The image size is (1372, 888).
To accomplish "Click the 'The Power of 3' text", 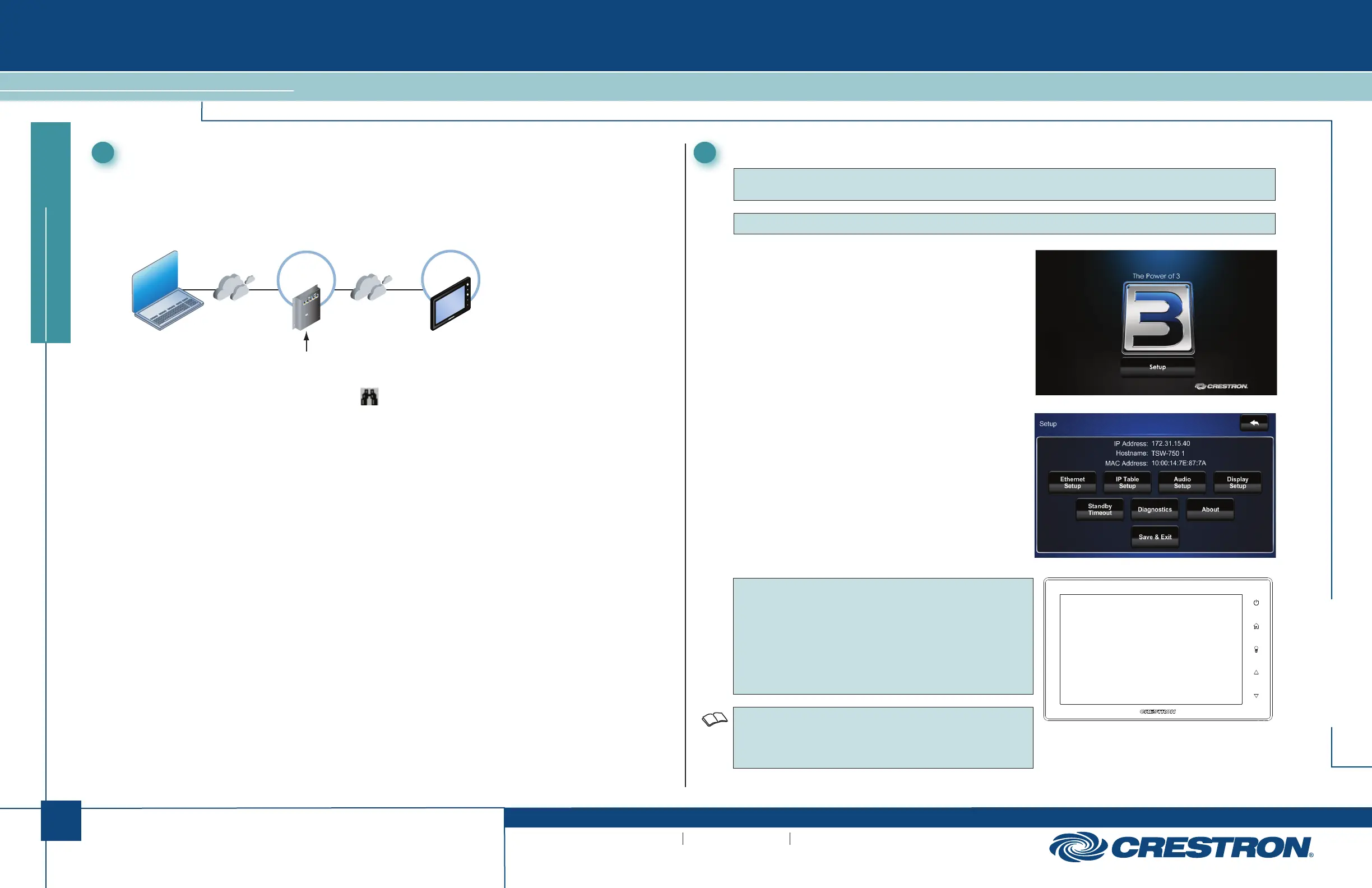I will click(x=1156, y=276).
